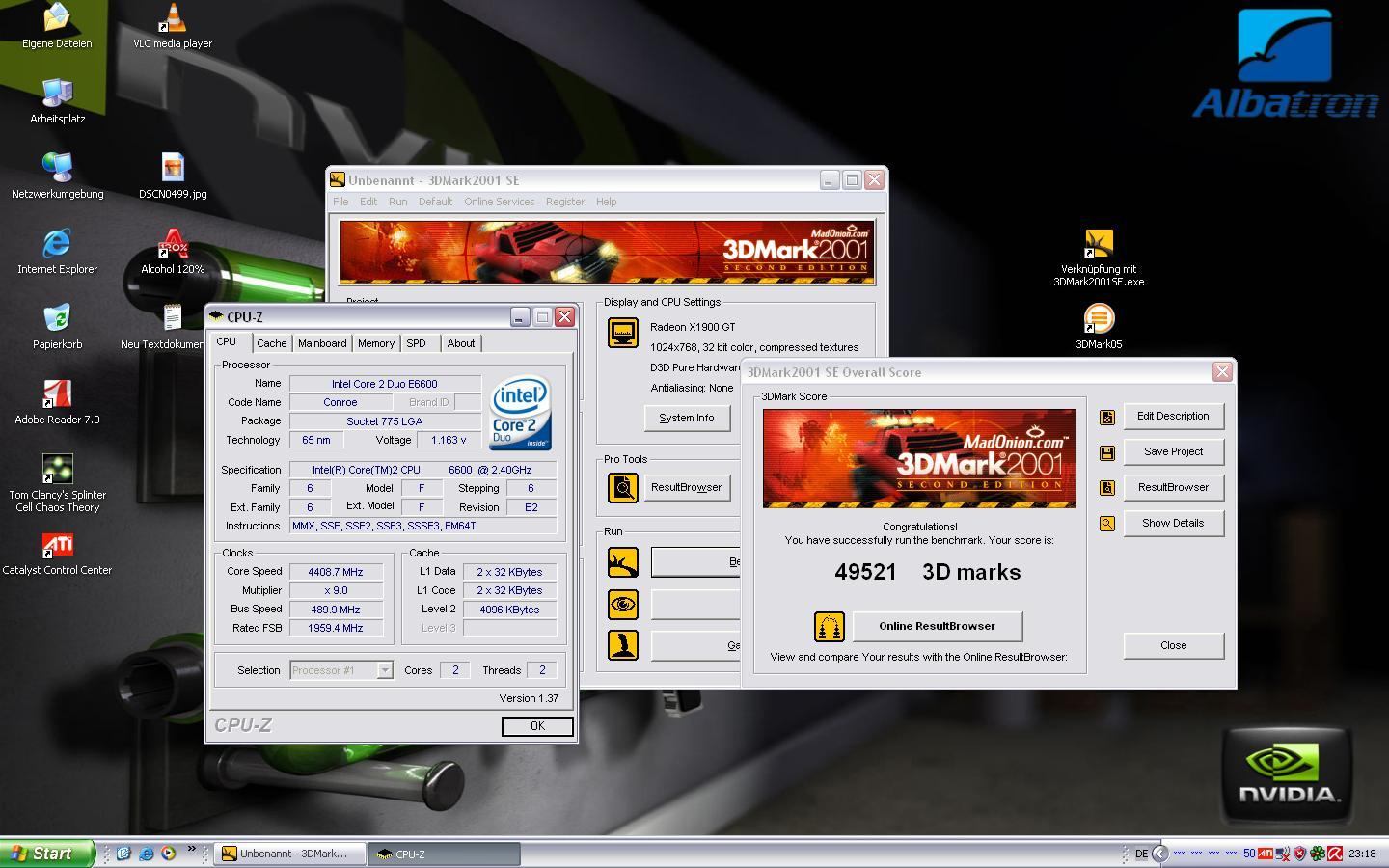Click joystick game icon in Run section
The height and width of the screenshot is (868, 1389).
623,645
